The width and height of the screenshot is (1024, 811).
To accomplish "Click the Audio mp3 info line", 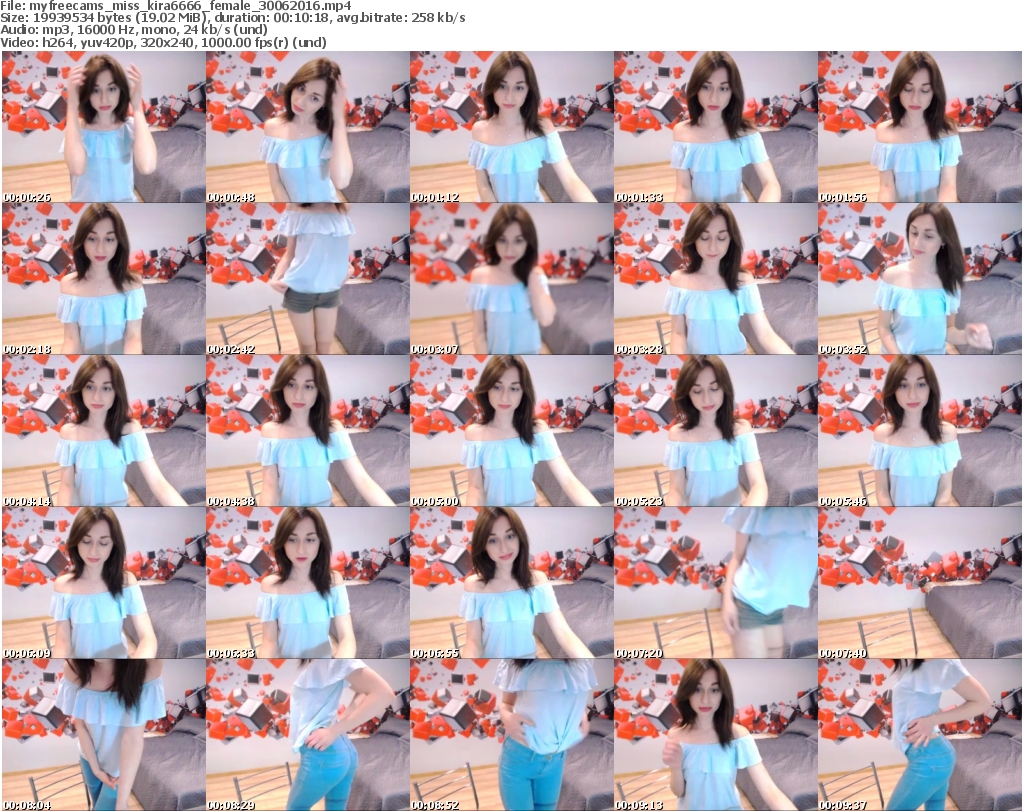I will pyautogui.click(x=134, y=30).
